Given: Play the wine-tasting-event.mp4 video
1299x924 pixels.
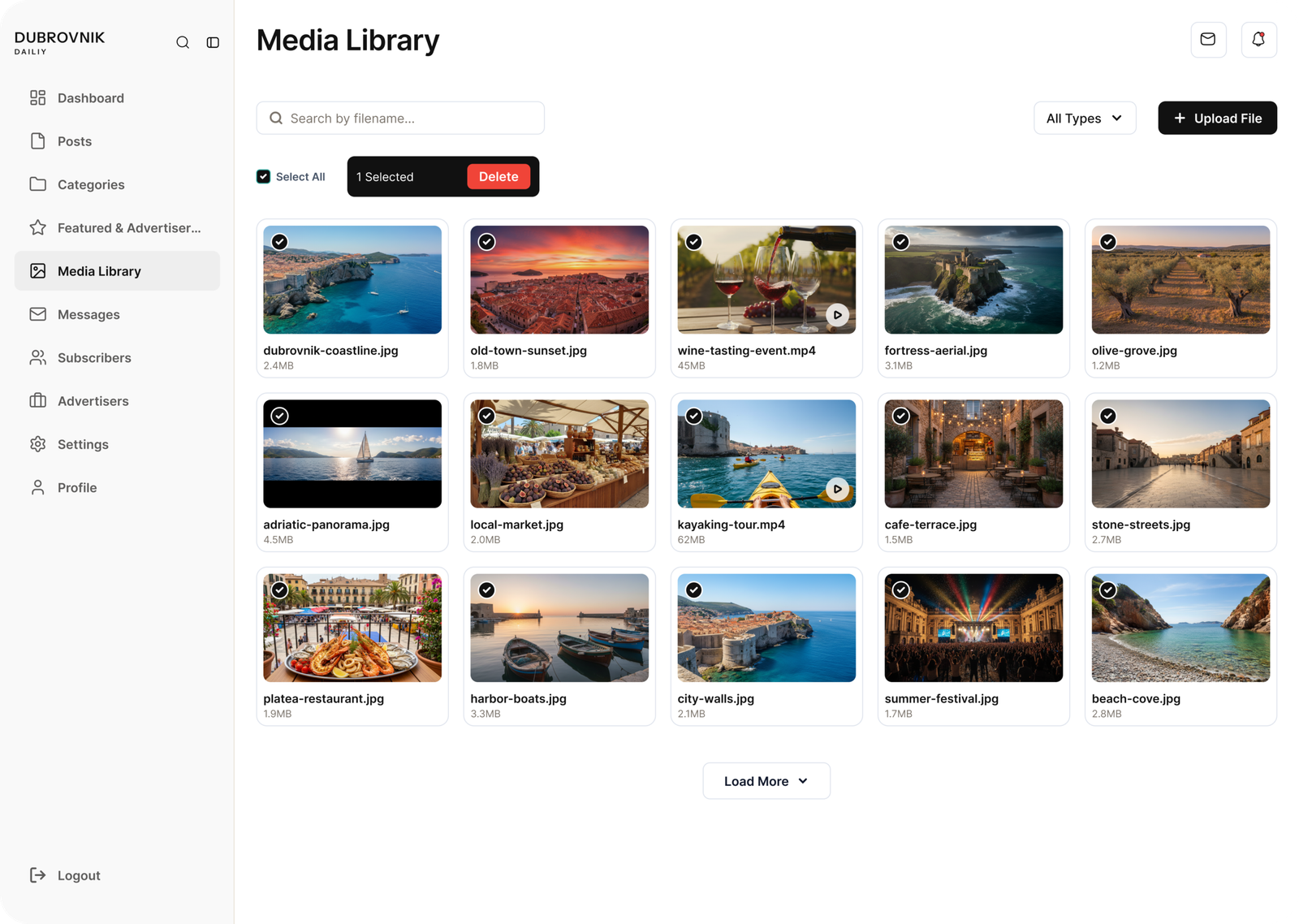Looking at the screenshot, I should click(837, 315).
